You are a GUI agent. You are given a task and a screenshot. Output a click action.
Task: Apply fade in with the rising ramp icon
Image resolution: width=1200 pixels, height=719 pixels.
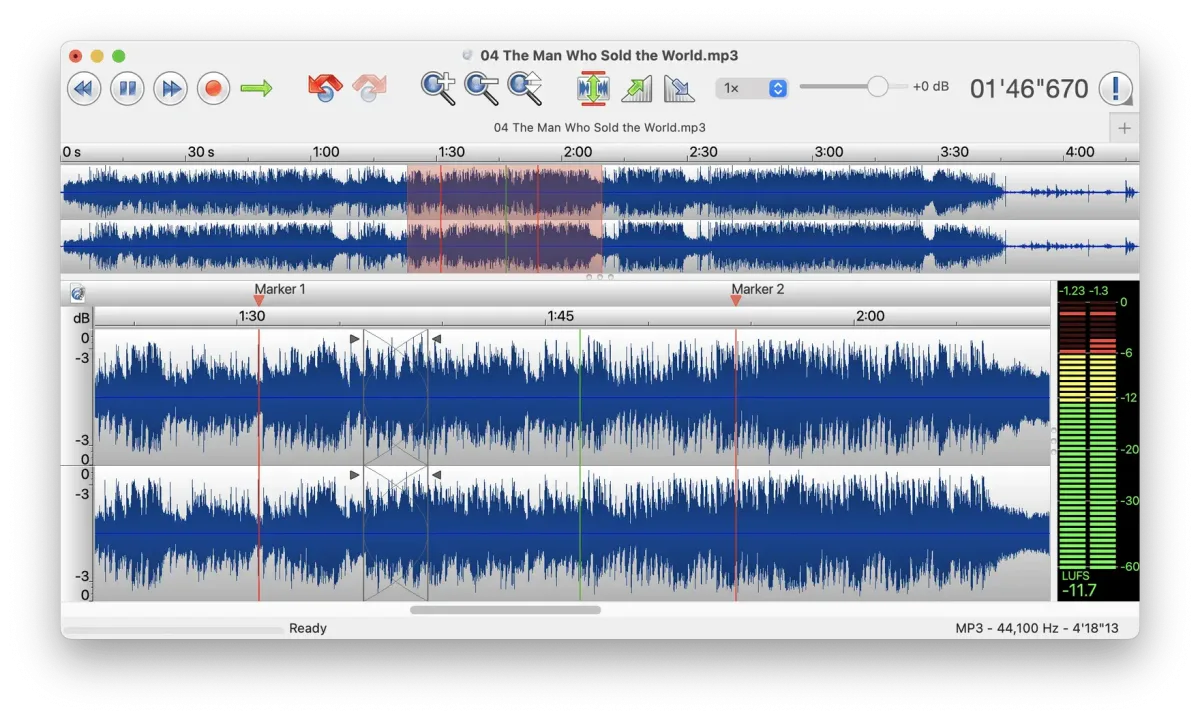[x=637, y=89]
